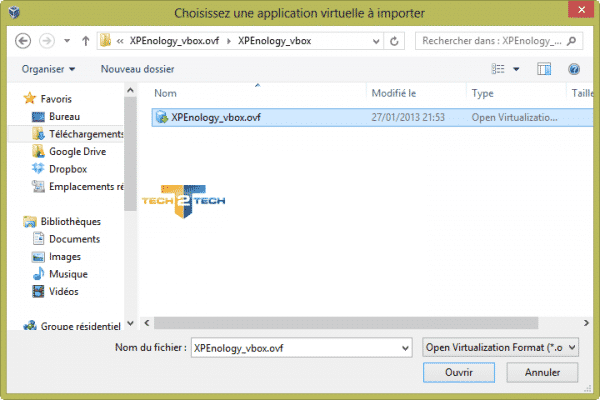The width and height of the screenshot is (600, 400).
Task: Open recent locations dropdown arrow
Action: pos(67,41)
